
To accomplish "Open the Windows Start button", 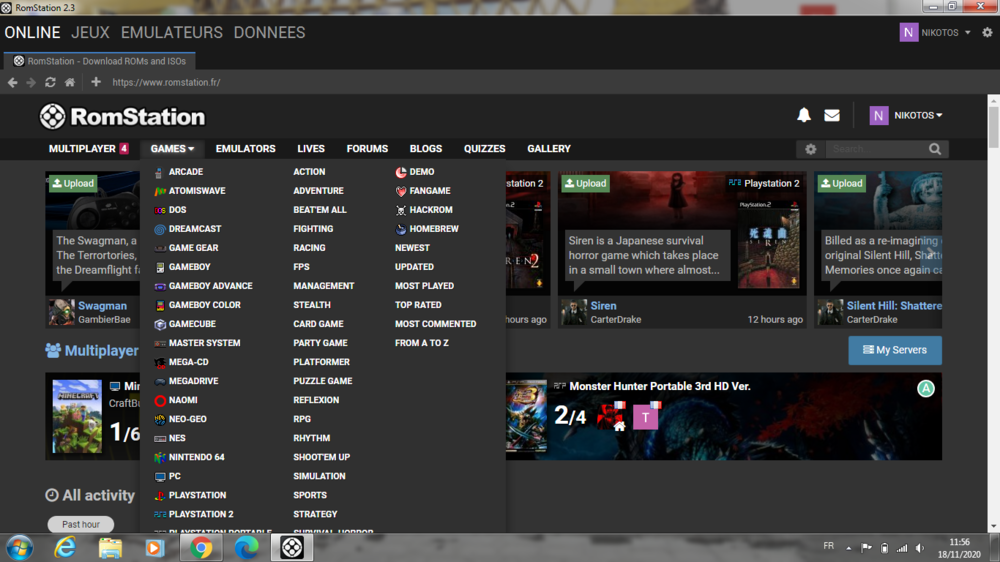I will pyautogui.click(x=20, y=547).
